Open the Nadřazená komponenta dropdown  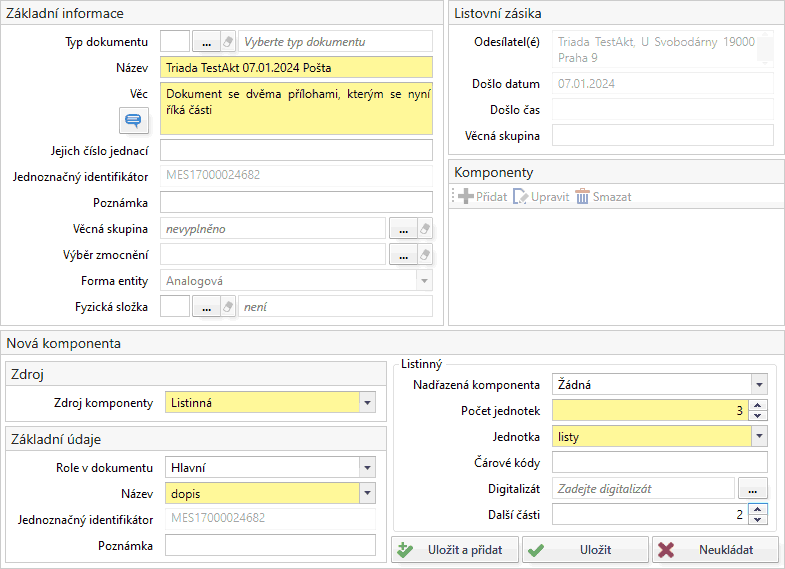(x=759, y=385)
